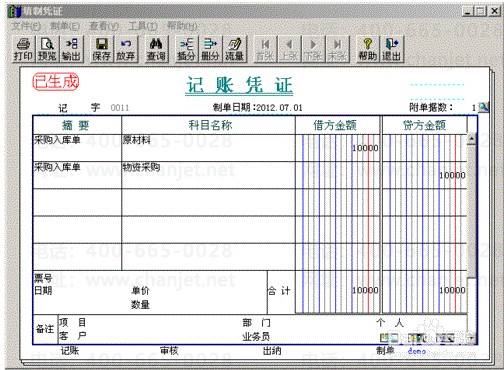Viewport: 504px width, 370px height.
Task: Select 原材料 account name cell
Action: pyautogui.click(x=208, y=148)
